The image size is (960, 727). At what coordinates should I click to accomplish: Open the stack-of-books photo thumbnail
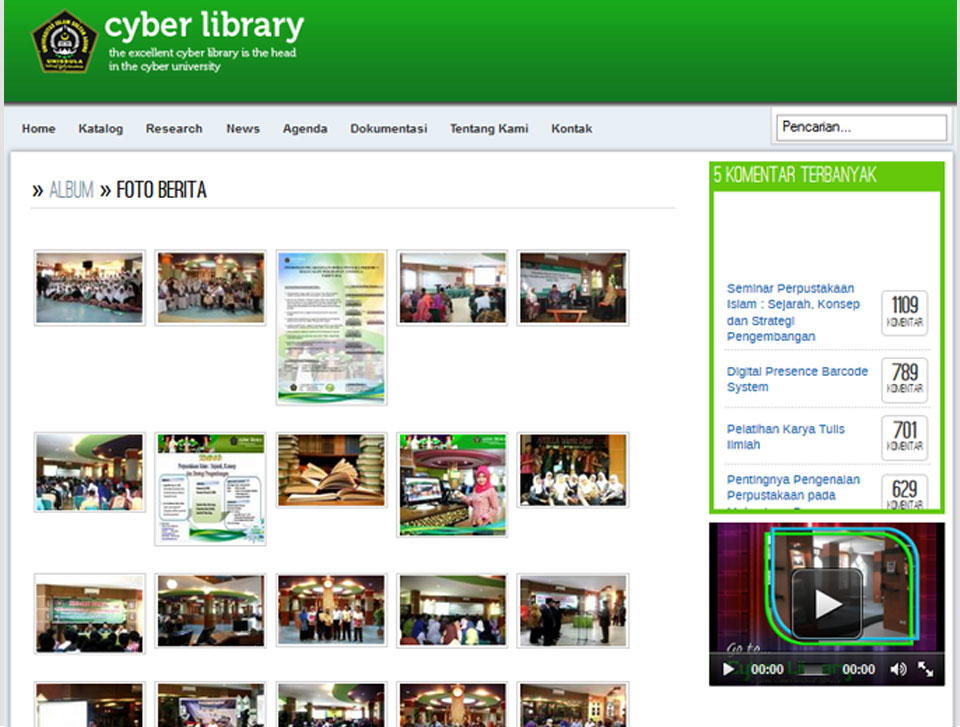coord(331,470)
